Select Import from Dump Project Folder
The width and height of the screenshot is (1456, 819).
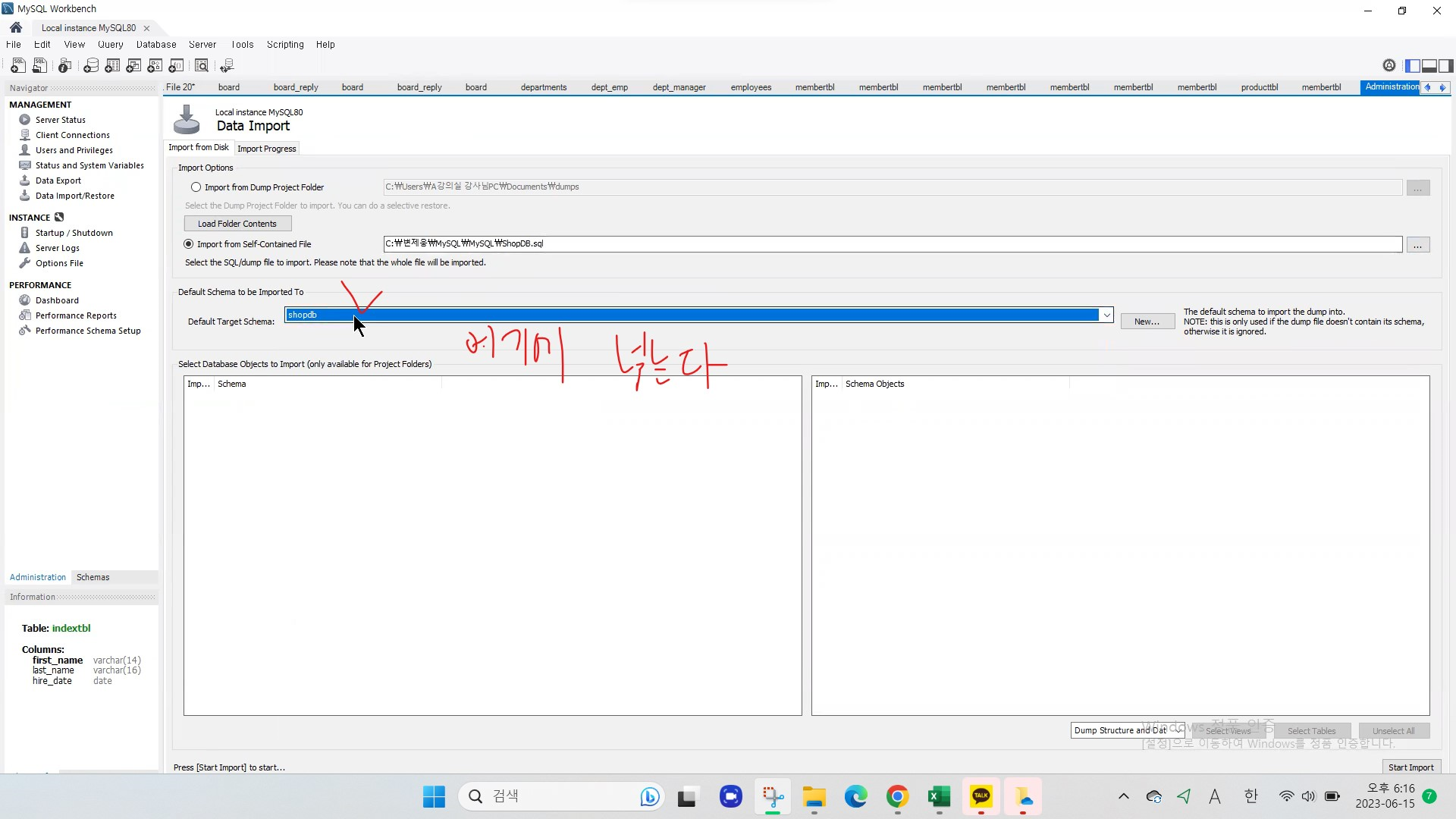tap(196, 187)
